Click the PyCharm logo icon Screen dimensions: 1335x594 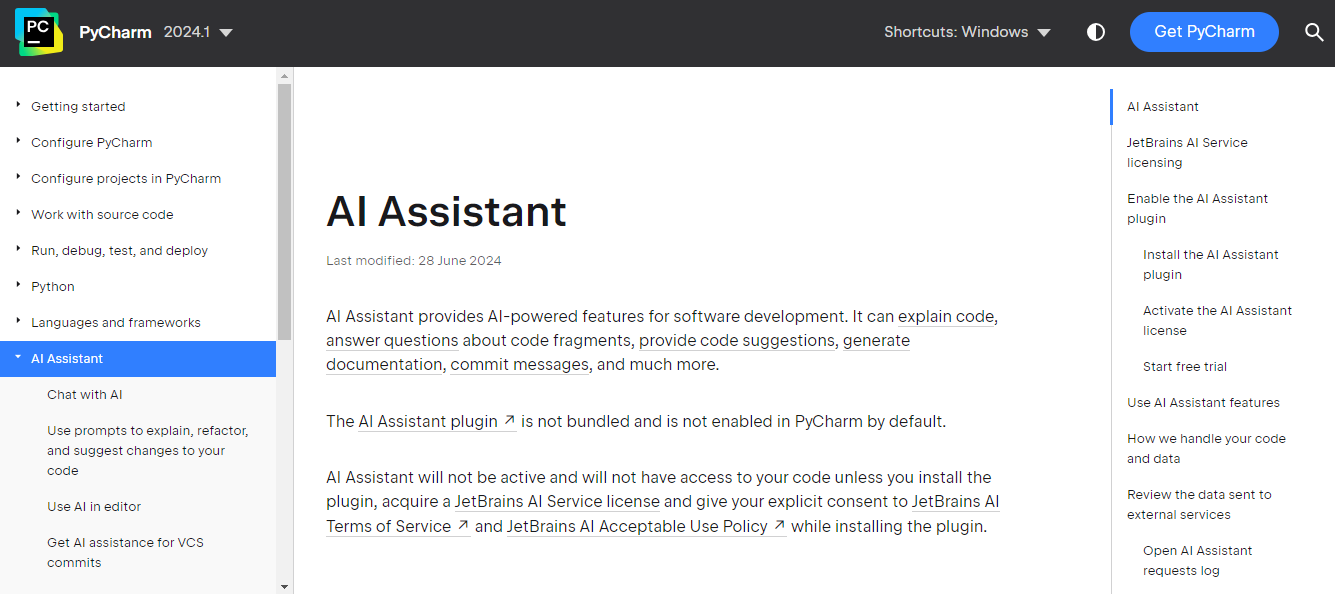[x=38, y=32]
